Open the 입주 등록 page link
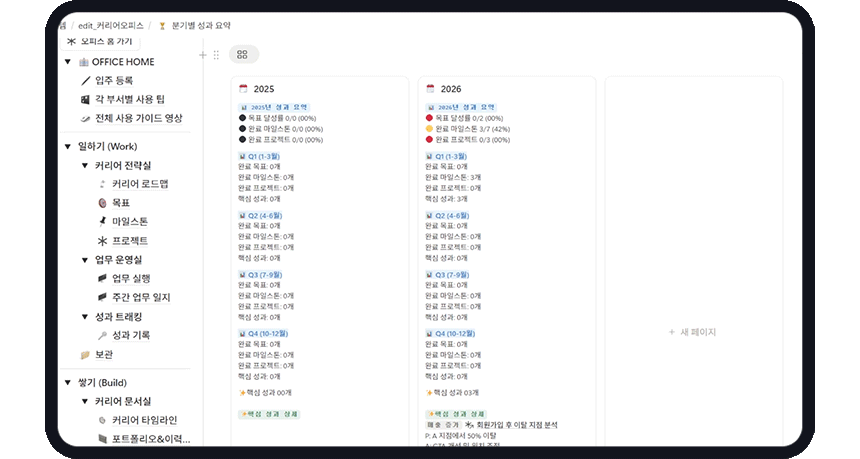860x459 pixels. coord(114,81)
